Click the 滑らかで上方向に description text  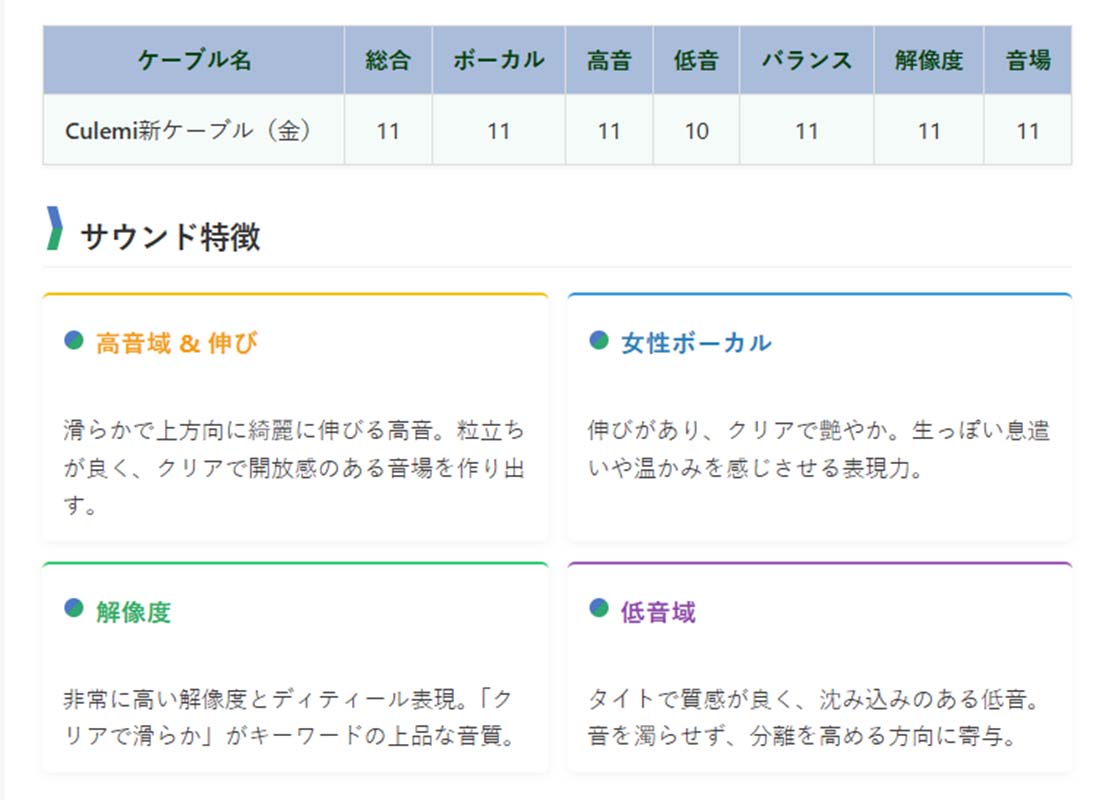tap(294, 467)
